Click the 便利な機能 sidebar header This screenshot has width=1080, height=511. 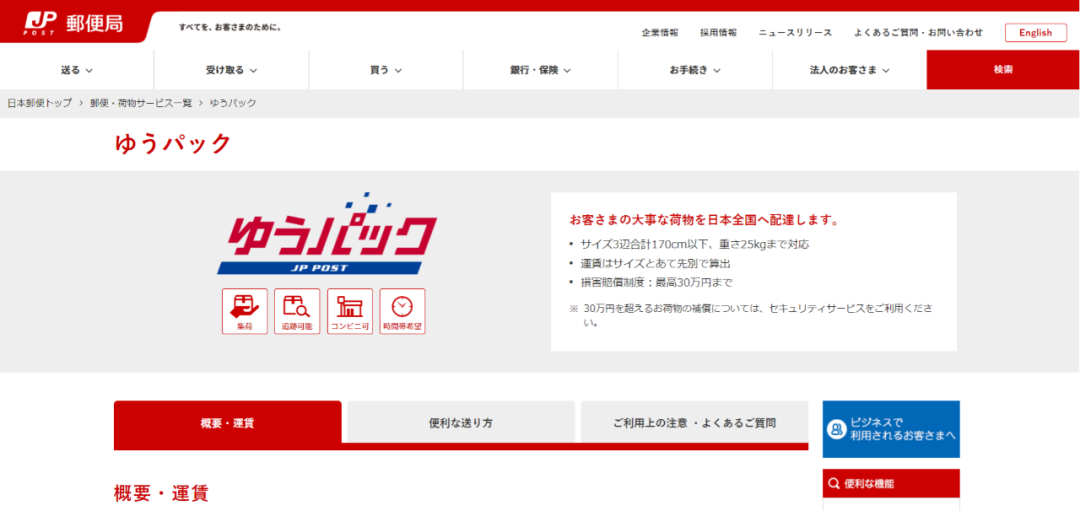tap(891, 483)
